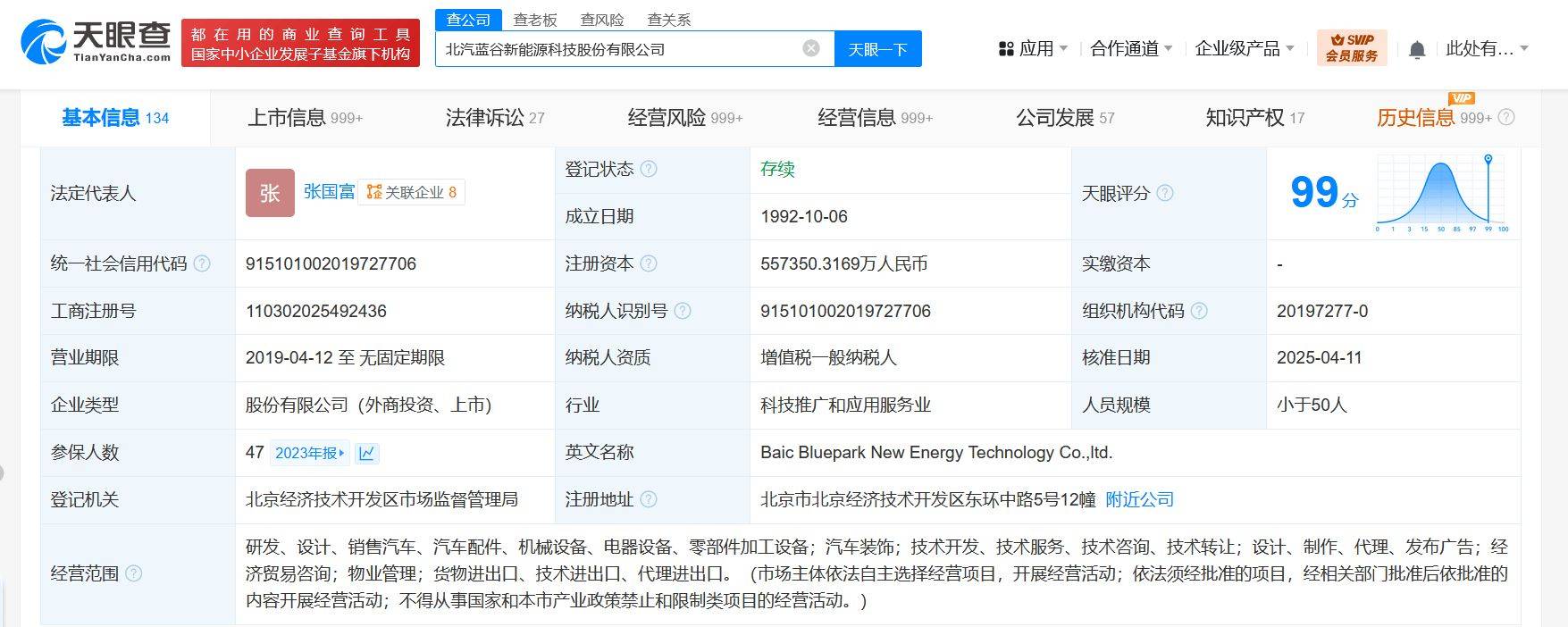Expand the 此处有… account dropdown
1568x627 pixels.
click(x=1488, y=49)
